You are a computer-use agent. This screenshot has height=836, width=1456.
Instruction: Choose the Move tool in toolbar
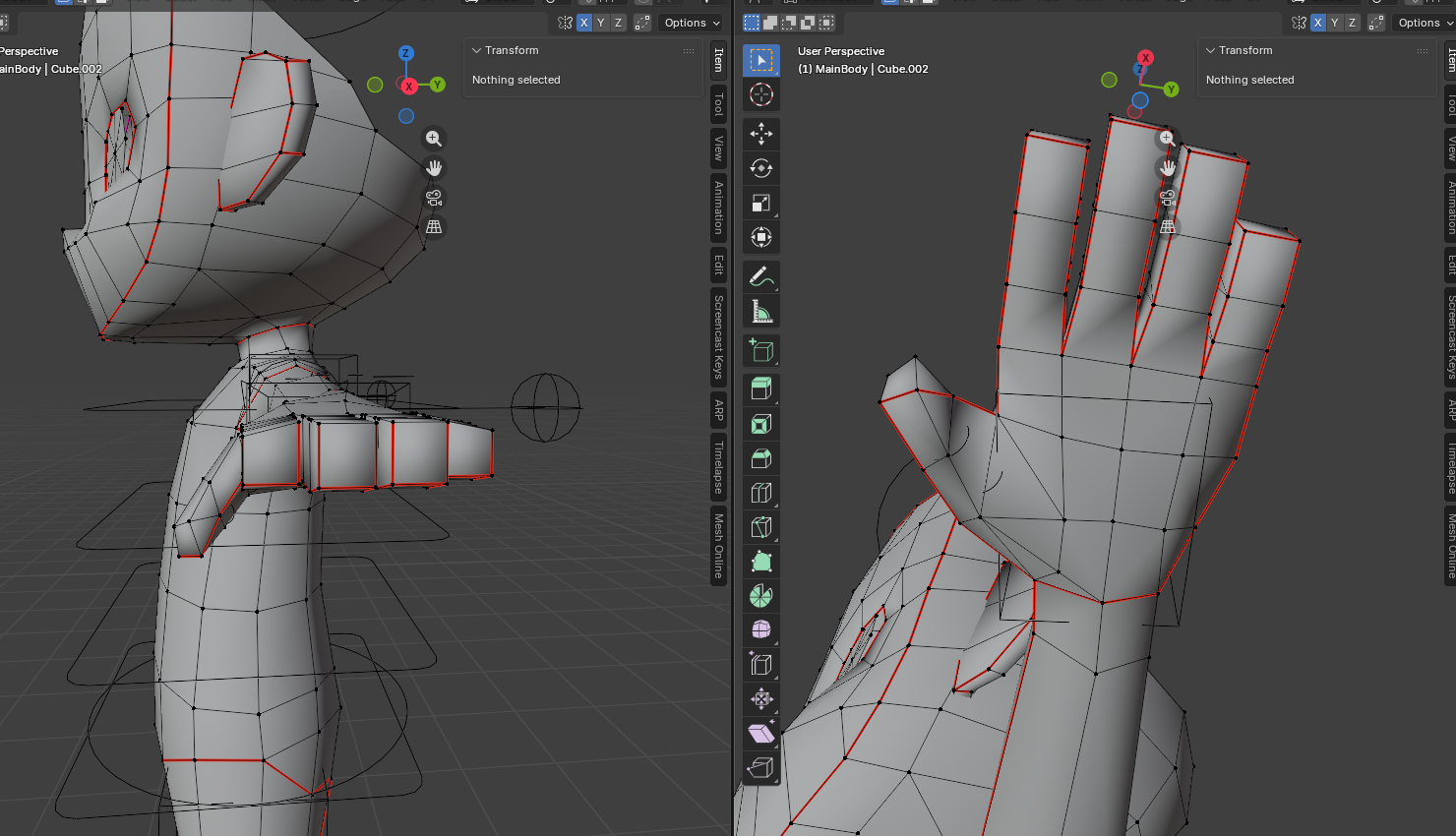760,134
